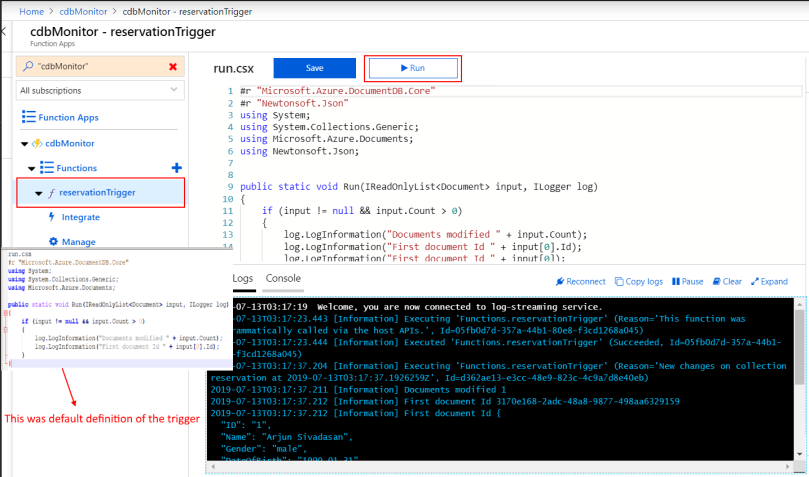Click the "Documents modified" LogInformation code line
The image size is (809, 477).
coord(435,235)
